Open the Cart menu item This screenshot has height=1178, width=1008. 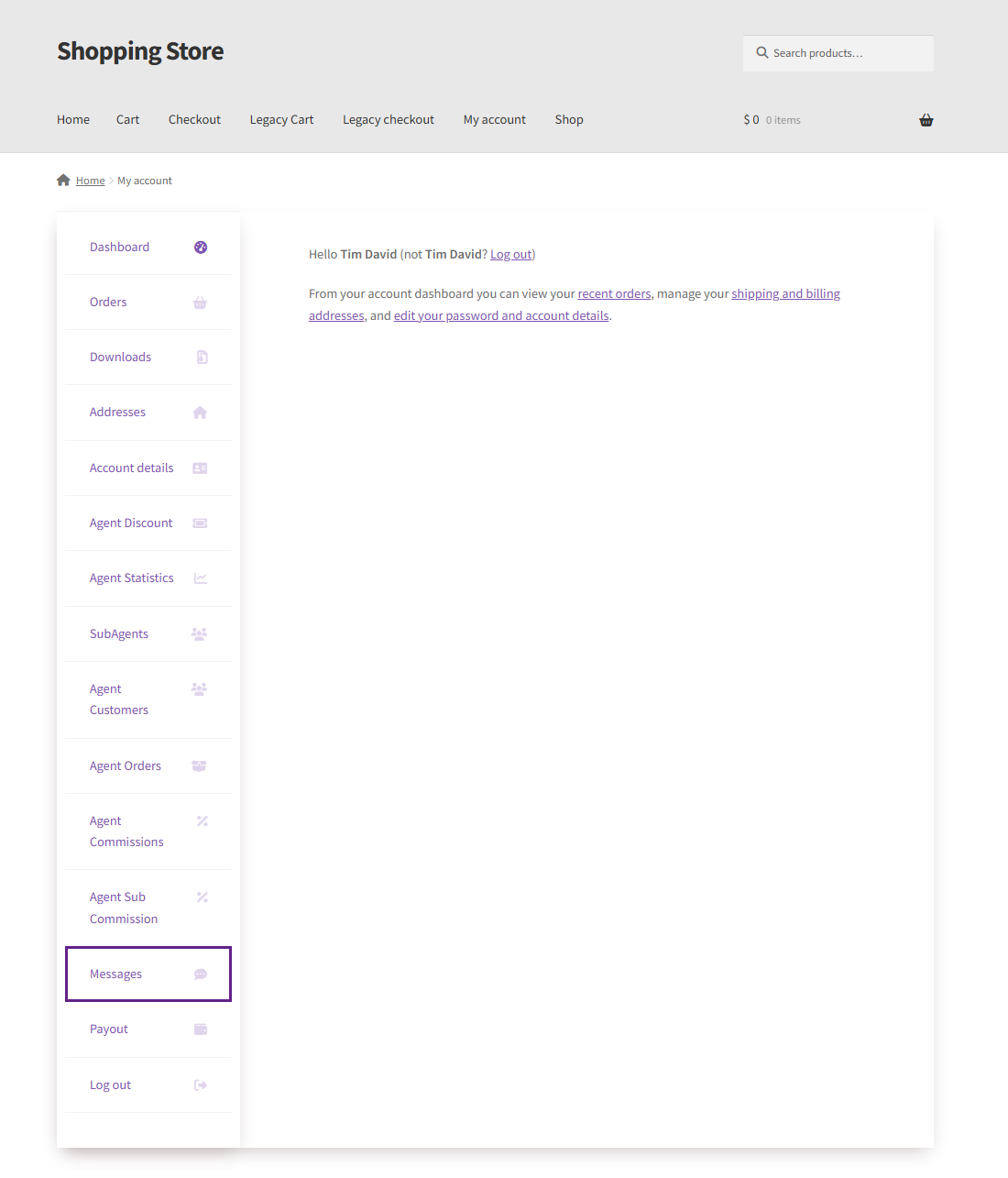[x=128, y=119]
